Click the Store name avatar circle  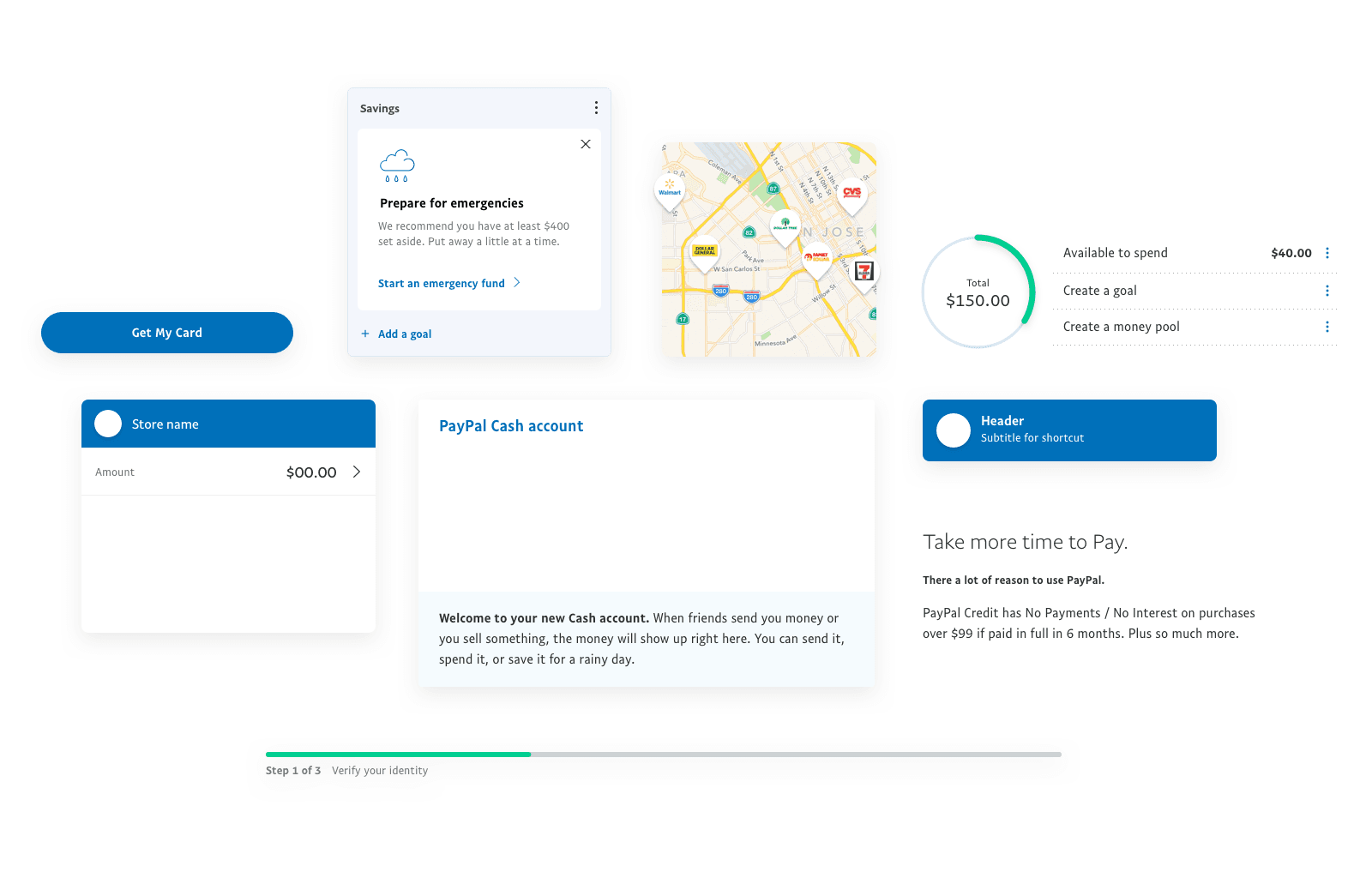[108, 423]
